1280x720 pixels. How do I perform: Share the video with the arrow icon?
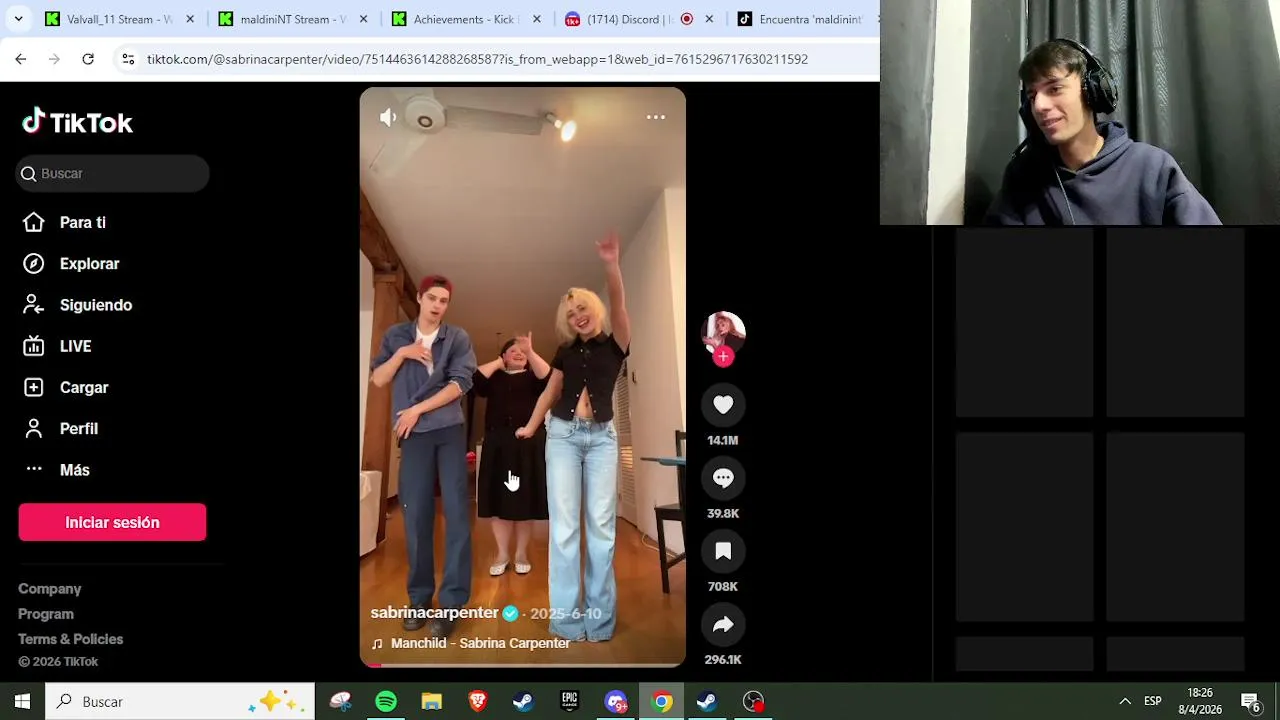point(723,625)
